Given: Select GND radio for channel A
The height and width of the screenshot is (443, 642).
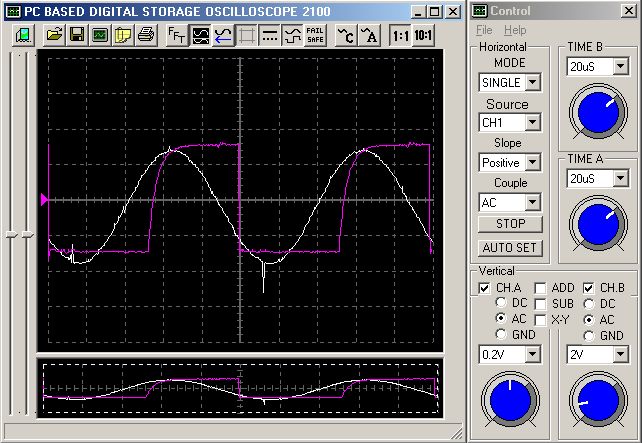Looking at the screenshot, I should pos(501,335).
